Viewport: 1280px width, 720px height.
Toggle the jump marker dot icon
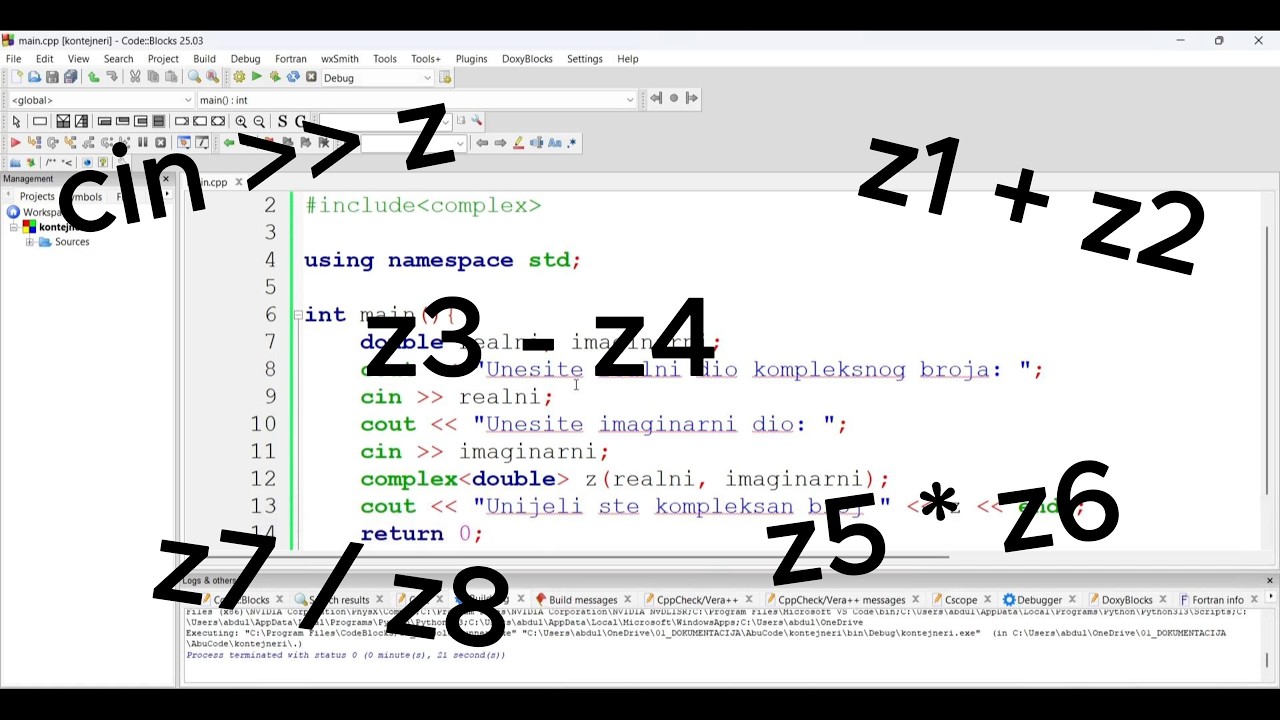(674, 98)
